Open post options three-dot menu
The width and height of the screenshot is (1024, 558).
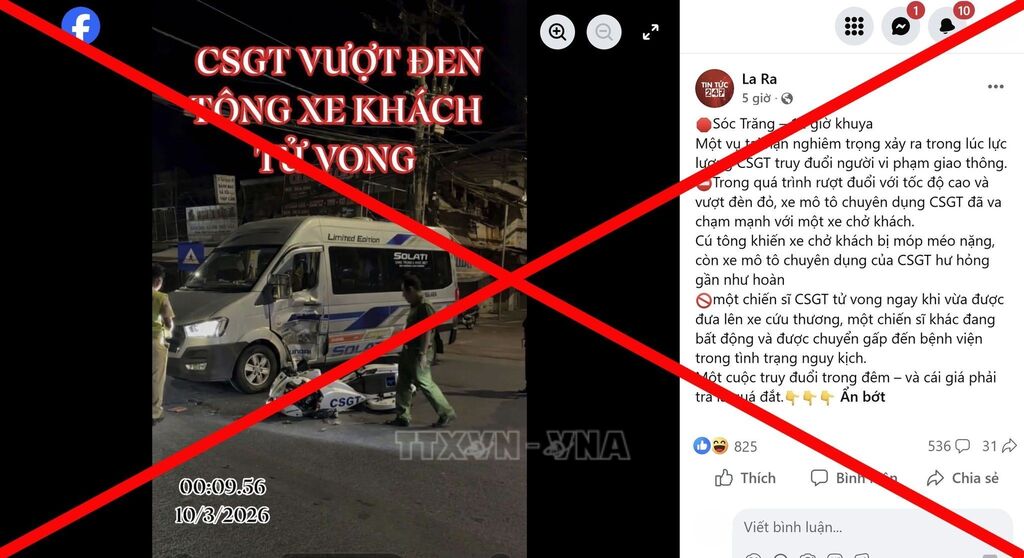(995, 87)
